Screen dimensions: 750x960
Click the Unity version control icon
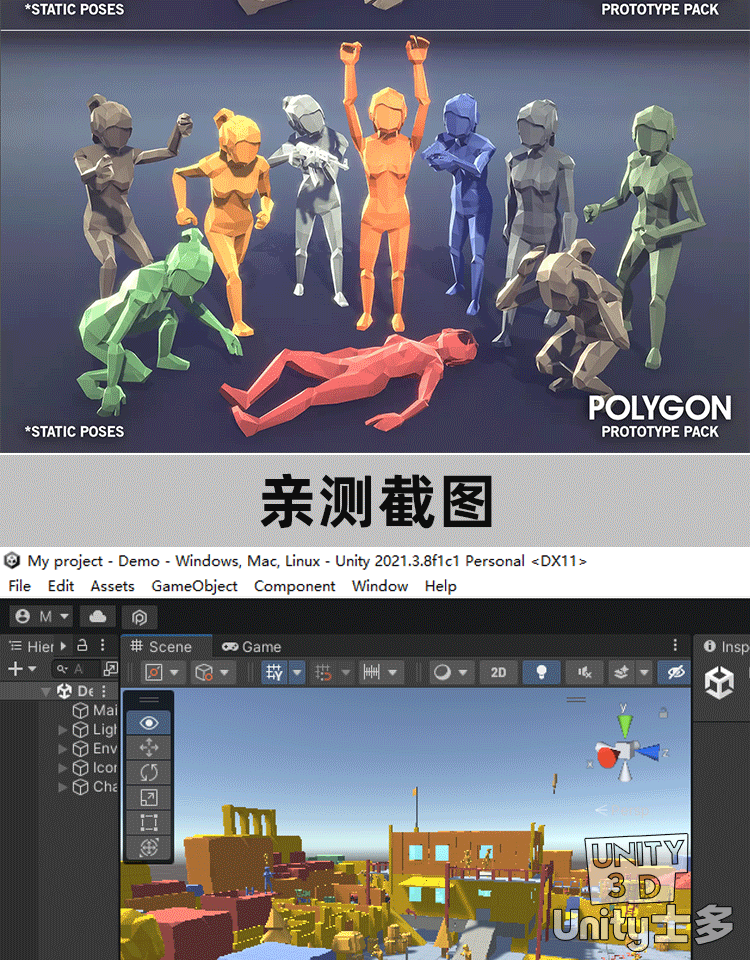coord(140,617)
